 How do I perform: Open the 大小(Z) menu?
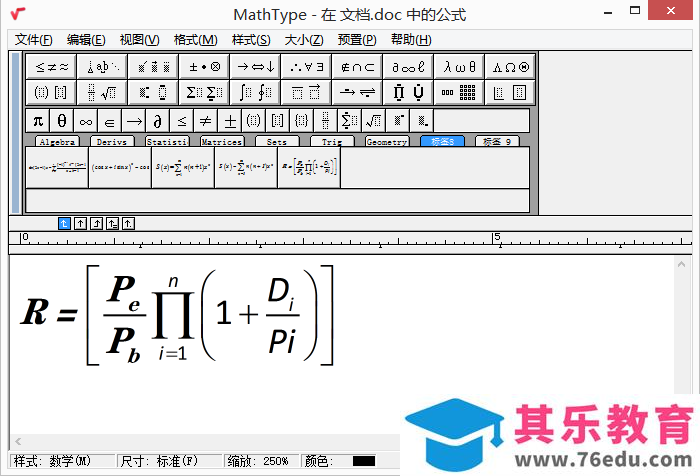coord(304,40)
